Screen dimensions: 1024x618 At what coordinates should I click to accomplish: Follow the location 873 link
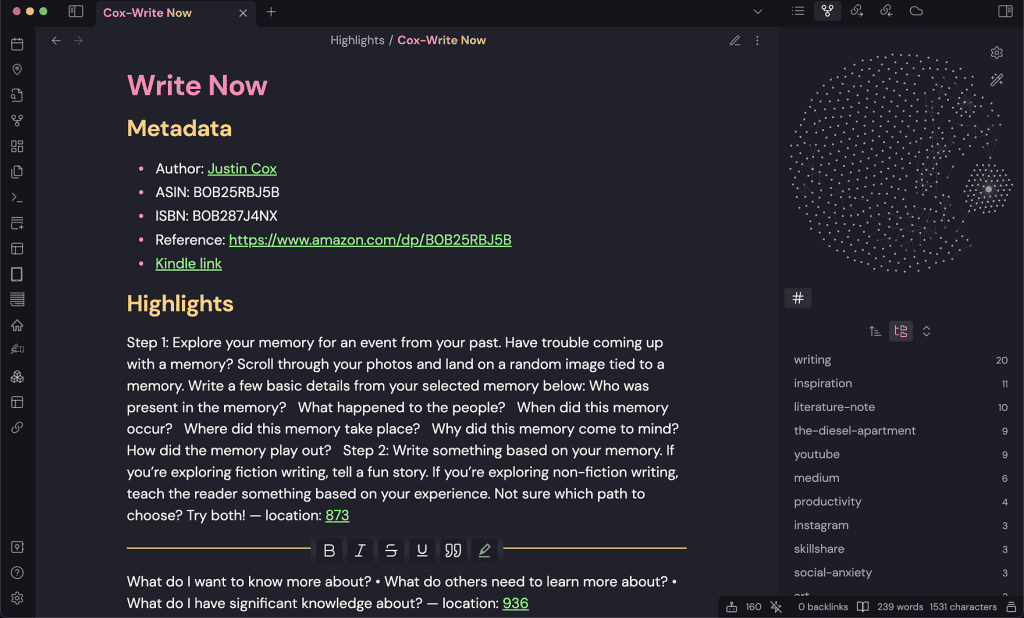pyautogui.click(x=337, y=515)
